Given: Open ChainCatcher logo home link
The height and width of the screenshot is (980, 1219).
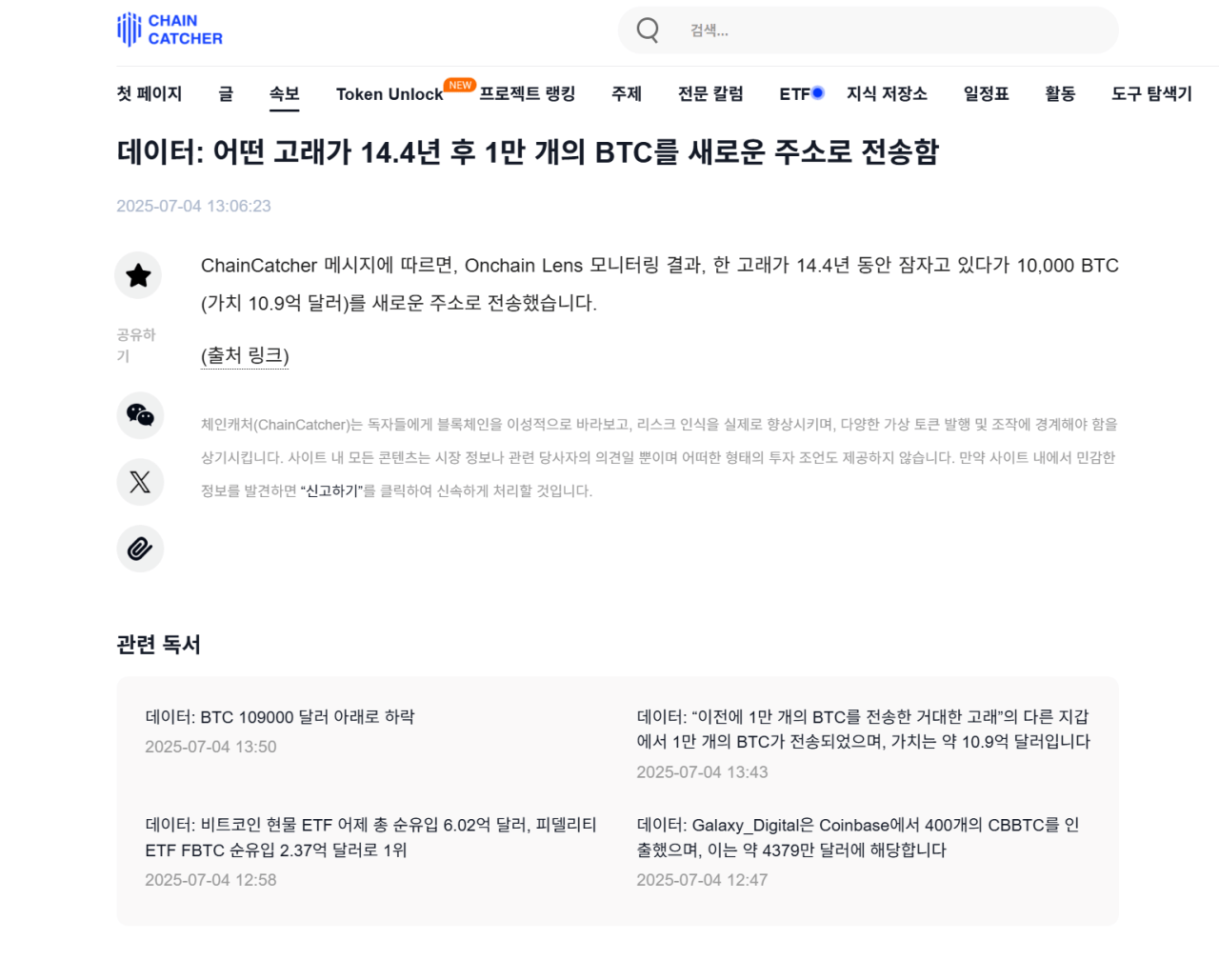Looking at the screenshot, I should click(170, 30).
